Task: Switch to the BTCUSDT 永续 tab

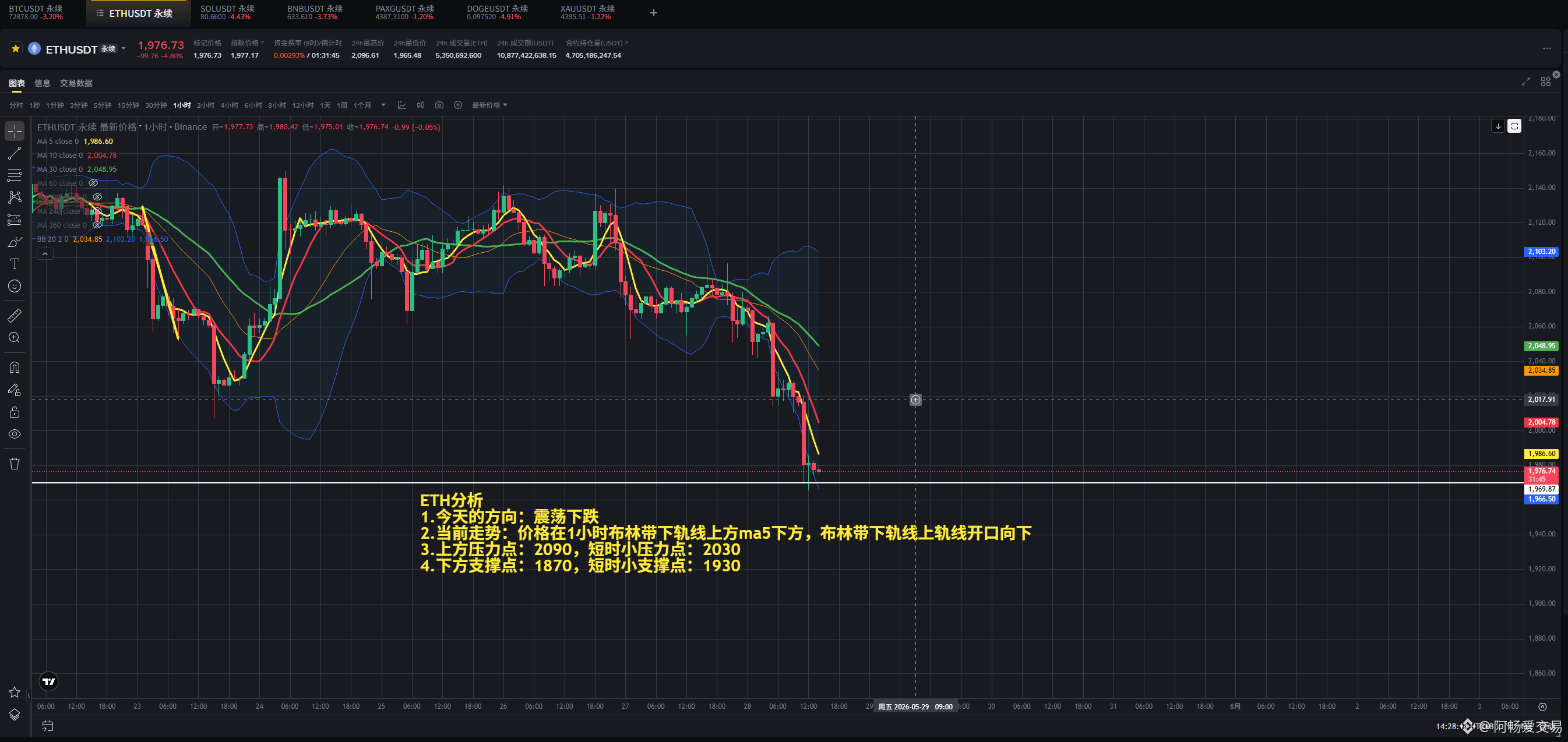Action: coord(36,13)
